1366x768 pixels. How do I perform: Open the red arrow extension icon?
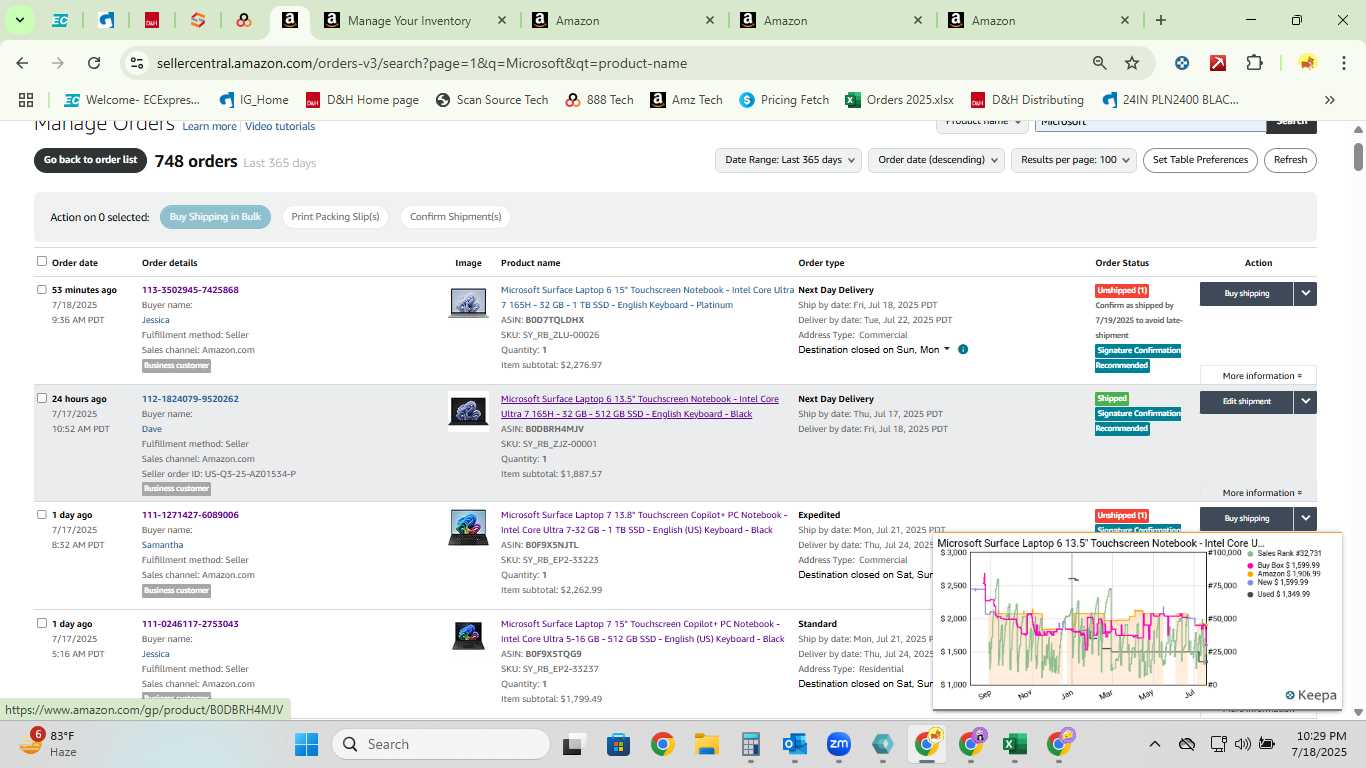(x=1218, y=63)
